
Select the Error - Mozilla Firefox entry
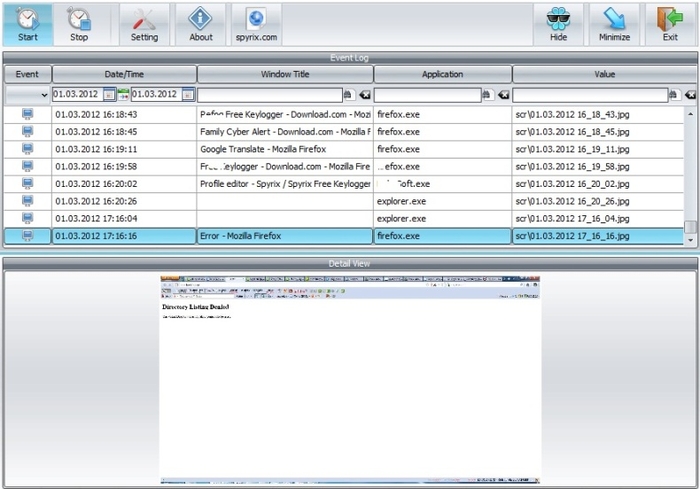(x=285, y=236)
